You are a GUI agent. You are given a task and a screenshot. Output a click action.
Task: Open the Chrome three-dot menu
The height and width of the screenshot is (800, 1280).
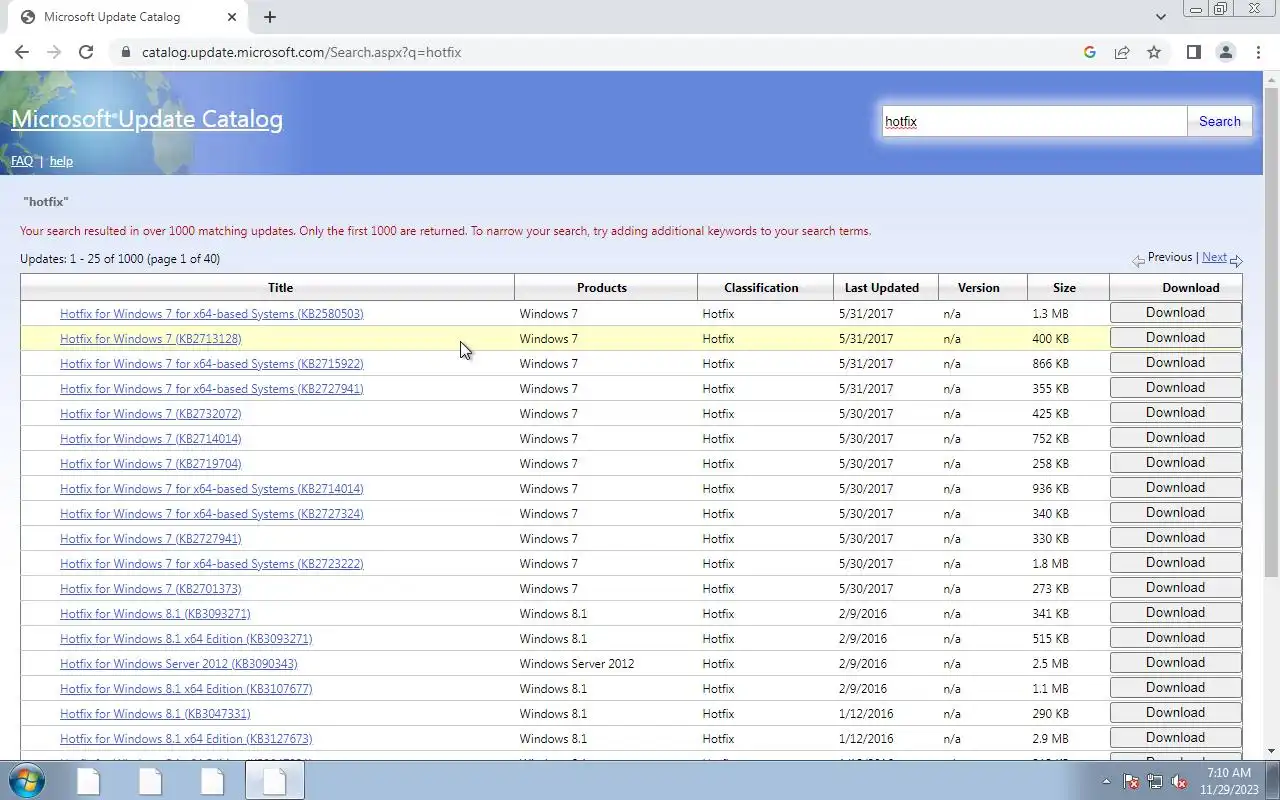1257,52
